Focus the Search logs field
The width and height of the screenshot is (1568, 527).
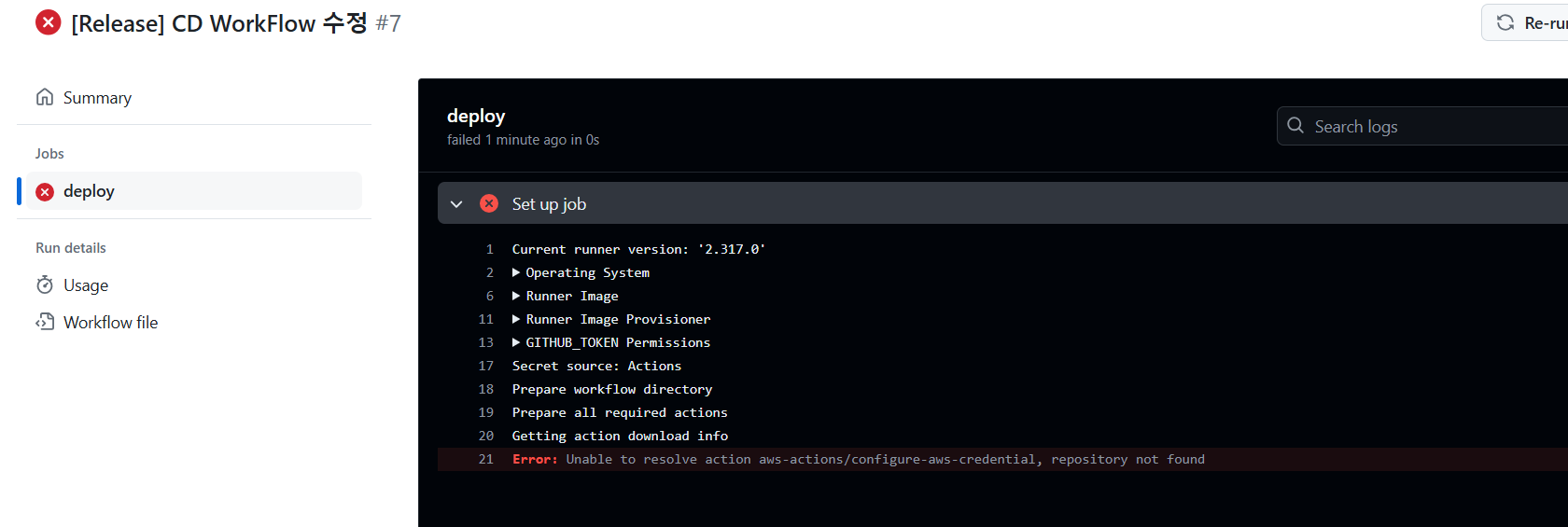1422,126
